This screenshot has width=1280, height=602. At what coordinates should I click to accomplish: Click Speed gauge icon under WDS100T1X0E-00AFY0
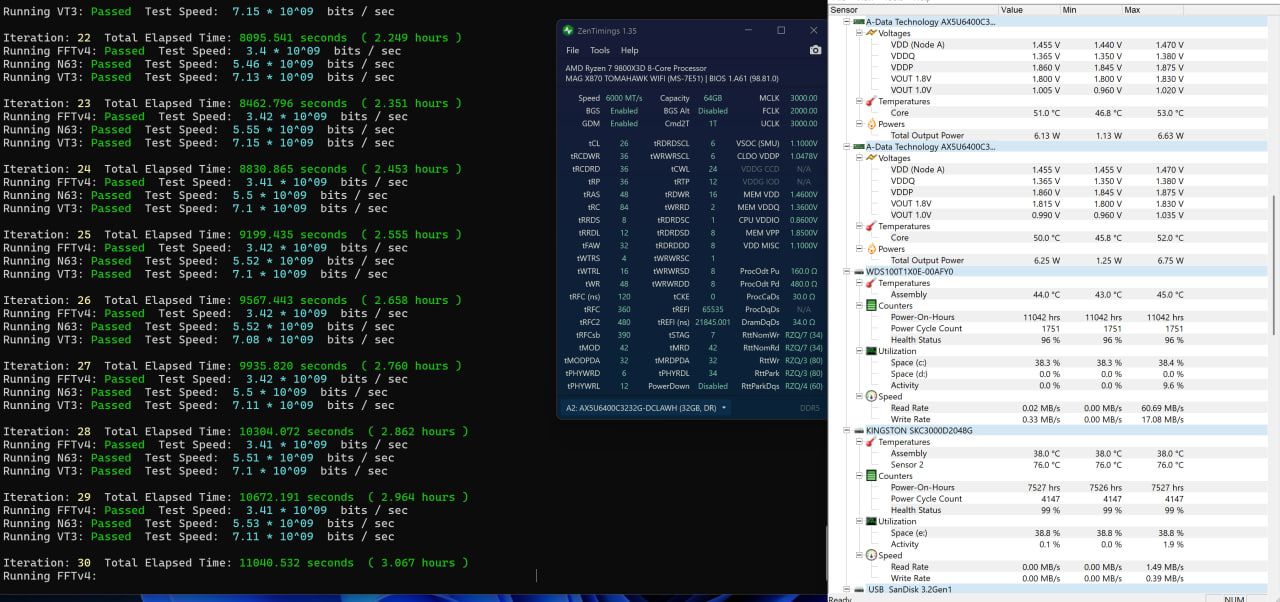point(870,396)
